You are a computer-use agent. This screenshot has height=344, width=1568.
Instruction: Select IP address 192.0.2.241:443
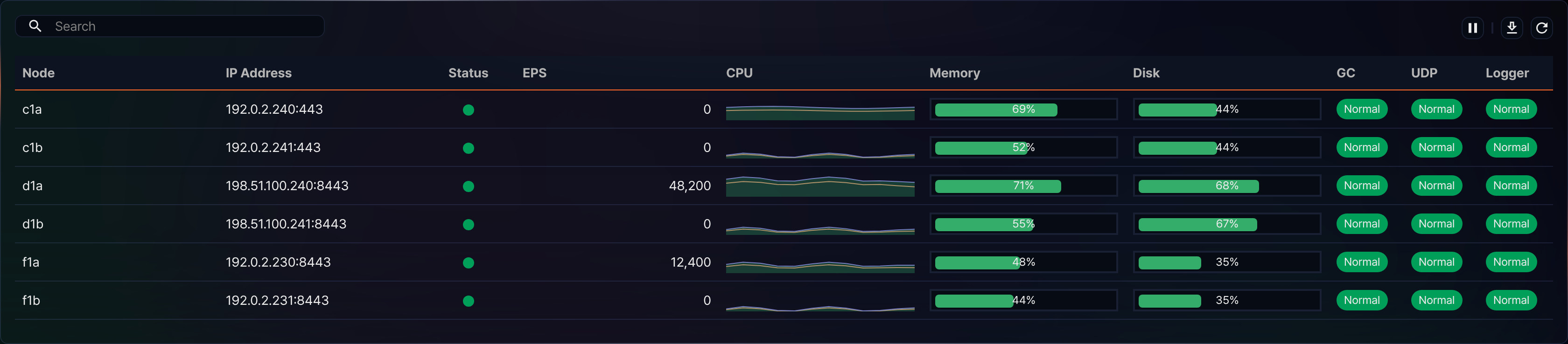coord(273,148)
